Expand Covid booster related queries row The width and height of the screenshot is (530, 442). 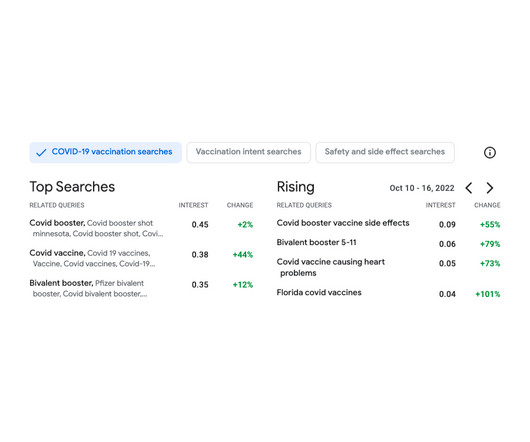141,228
